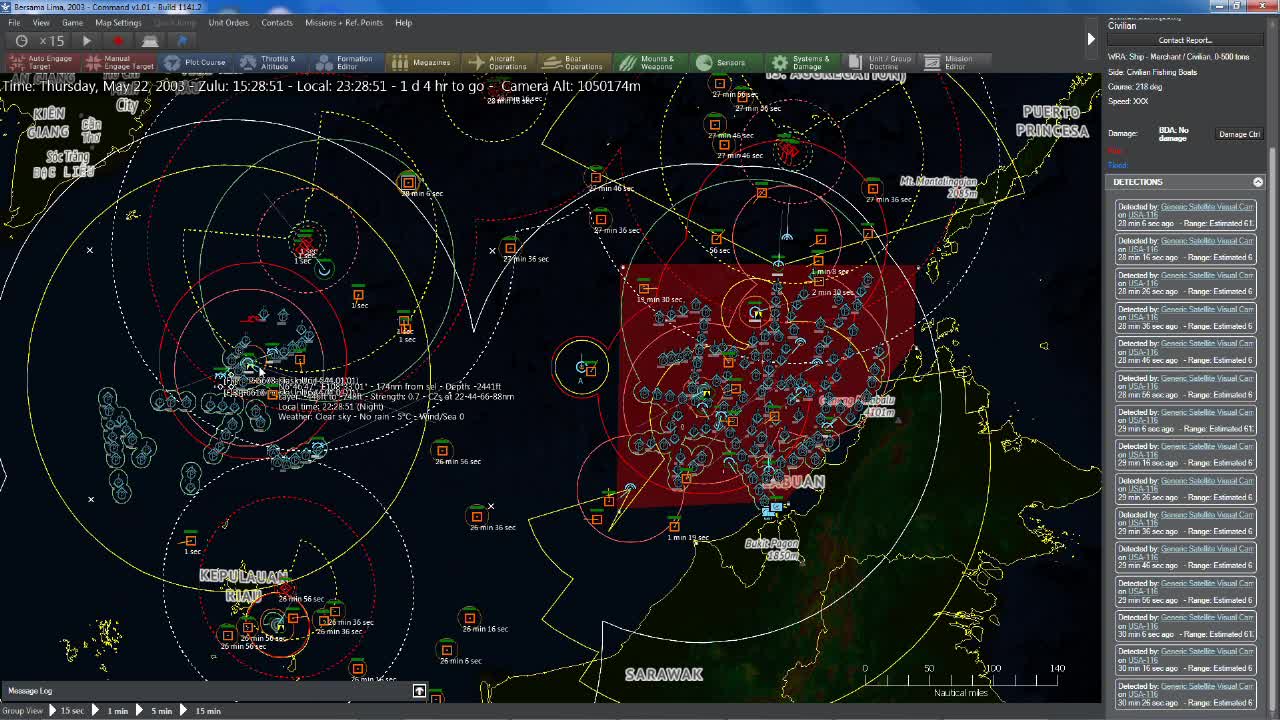Screen dimensions: 1280x720
Task: Click the blue arrow toolbar icon
Action: click(x=182, y=41)
